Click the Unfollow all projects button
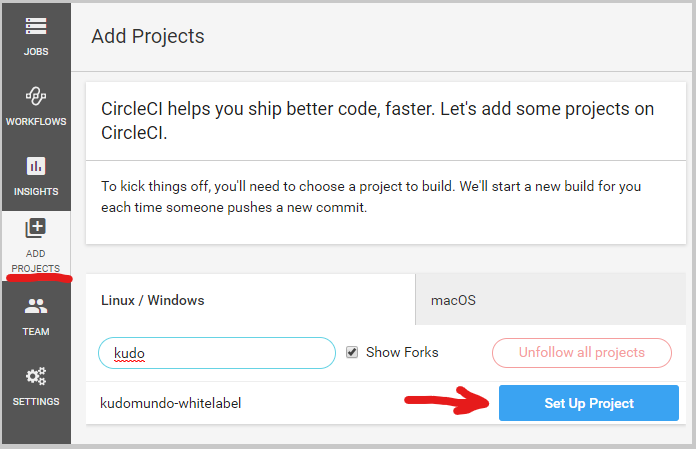 pyautogui.click(x=581, y=353)
